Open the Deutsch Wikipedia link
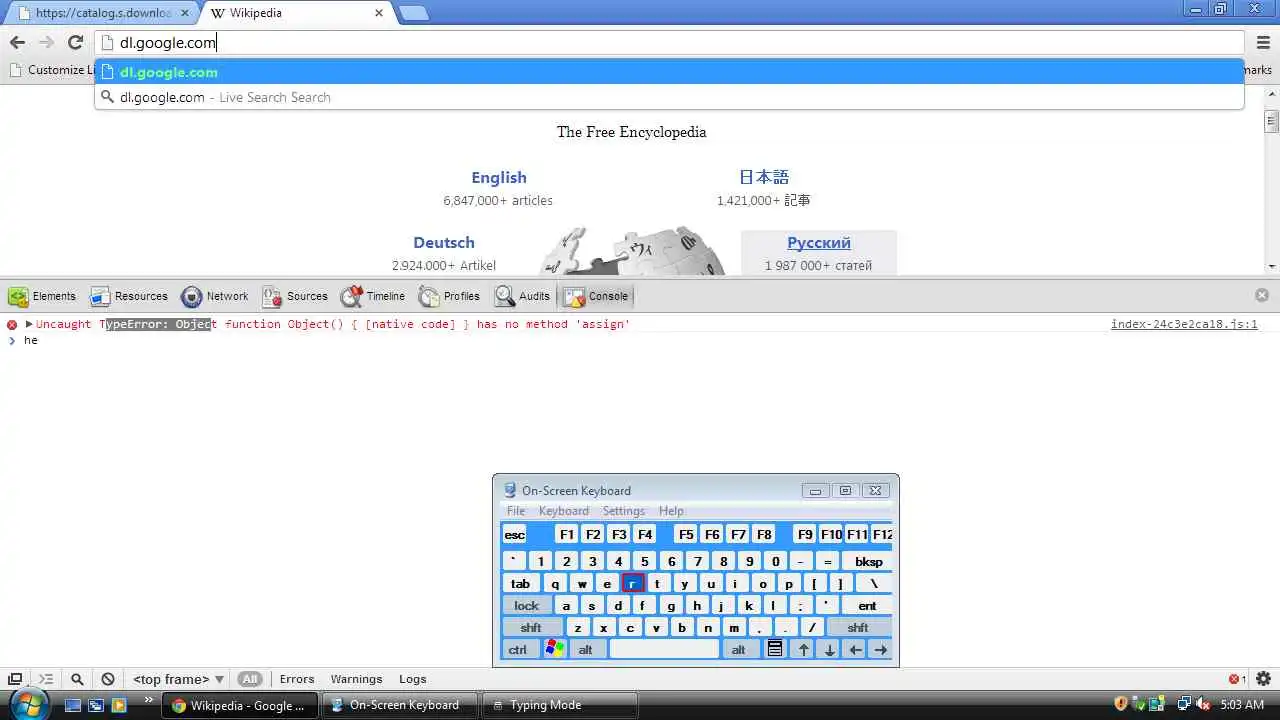Viewport: 1280px width, 720px height. point(444,242)
